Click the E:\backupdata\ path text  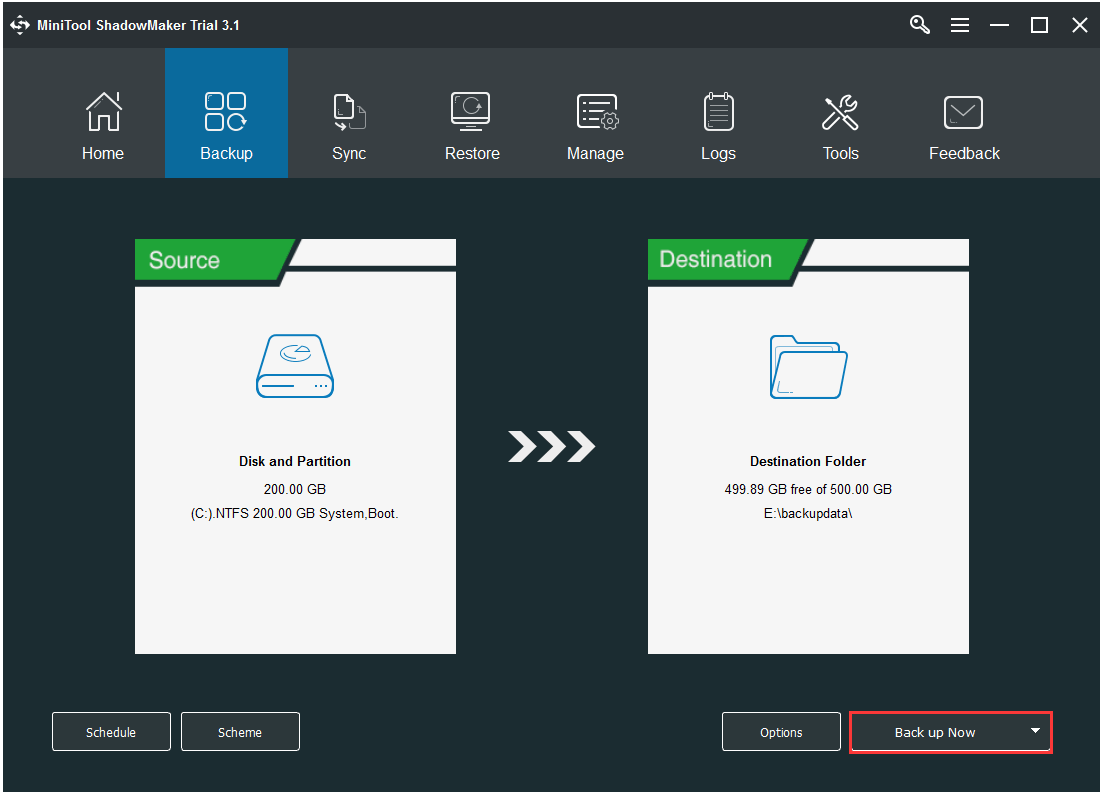808,514
